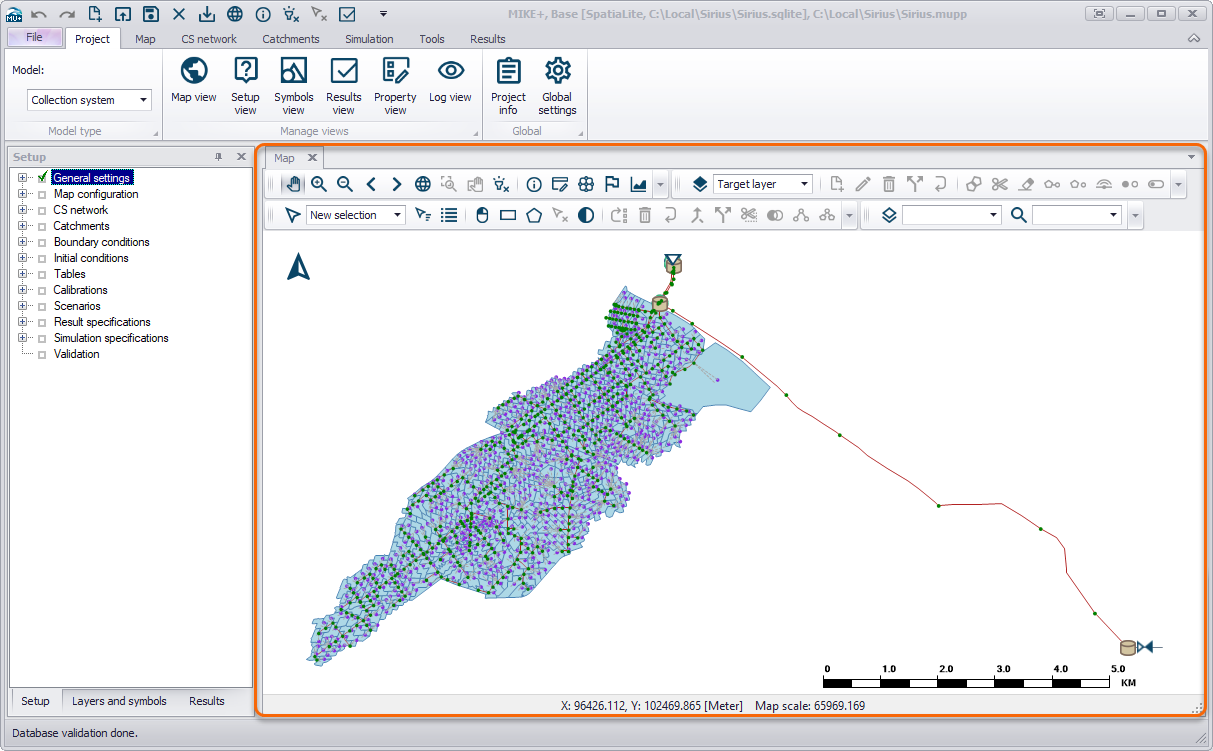Image resolution: width=1213 pixels, height=751 pixels.
Task: Switch to the Map ribbon tab
Action: [145, 39]
